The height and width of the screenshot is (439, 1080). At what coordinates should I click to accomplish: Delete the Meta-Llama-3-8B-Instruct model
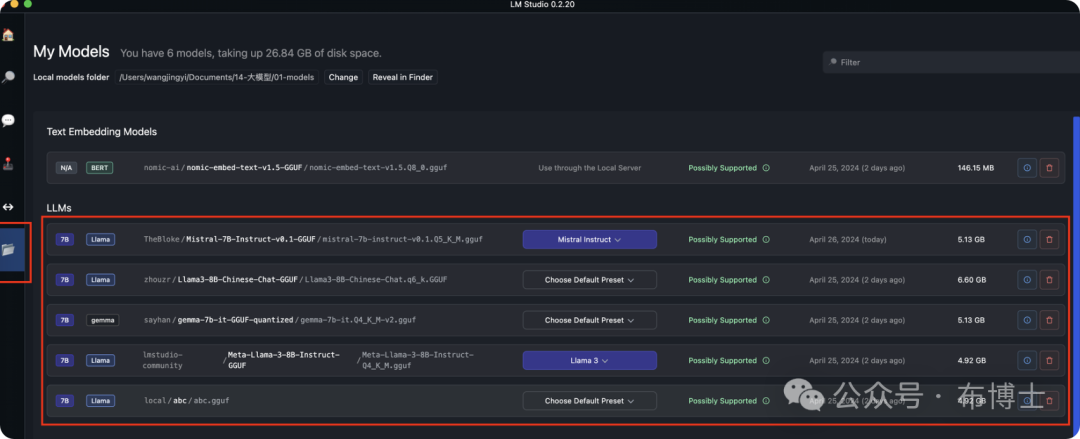1049,360
